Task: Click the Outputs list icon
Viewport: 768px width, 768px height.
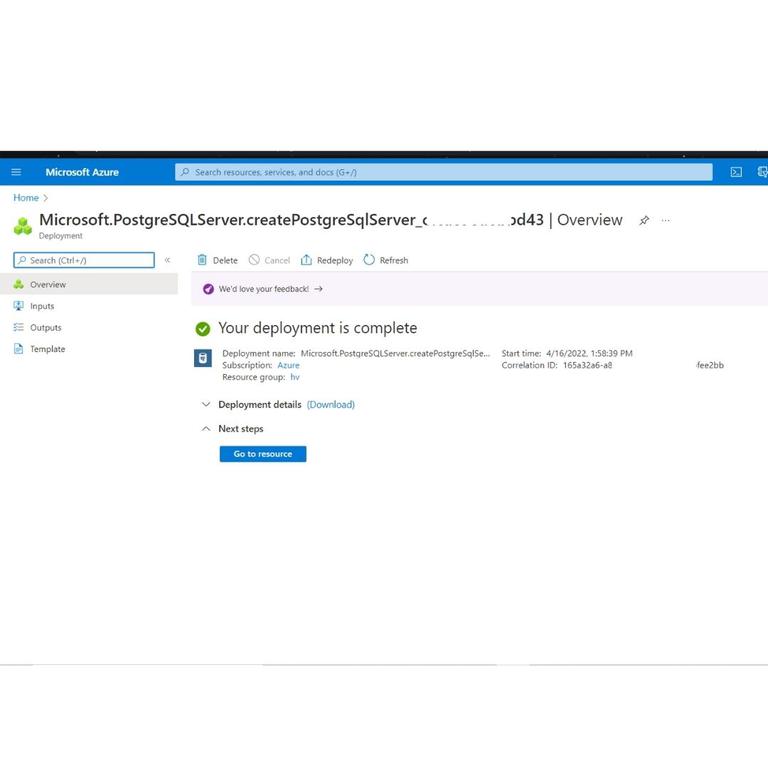Action: (x=19, y=327)
